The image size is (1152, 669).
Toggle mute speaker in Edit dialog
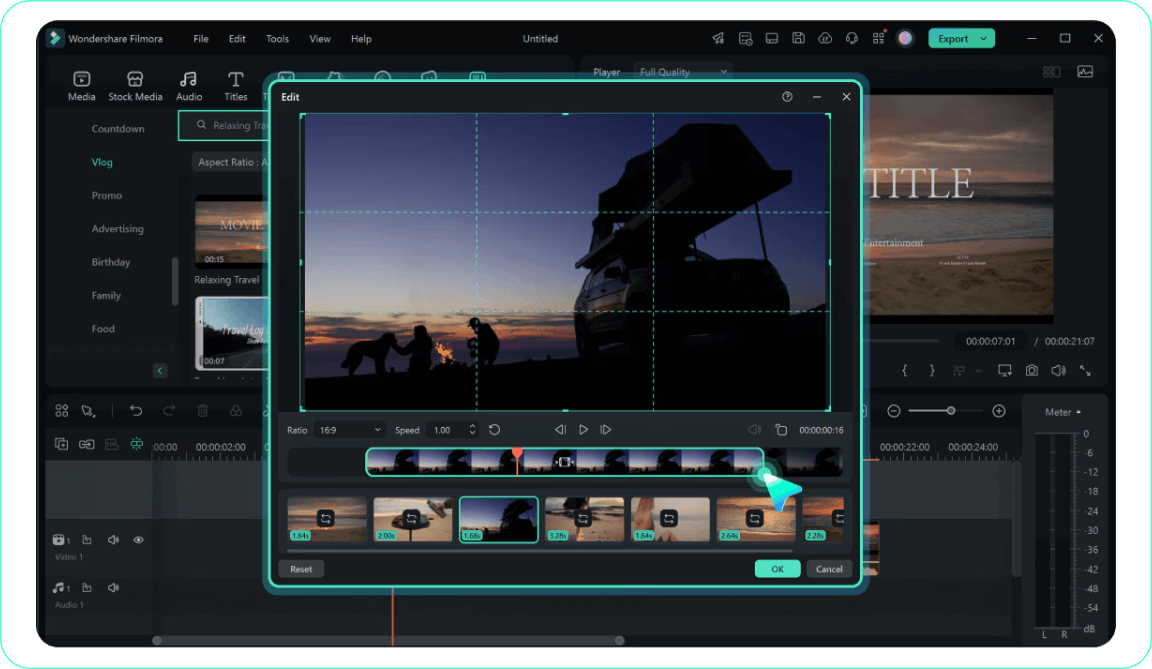[x=755, y=430]
